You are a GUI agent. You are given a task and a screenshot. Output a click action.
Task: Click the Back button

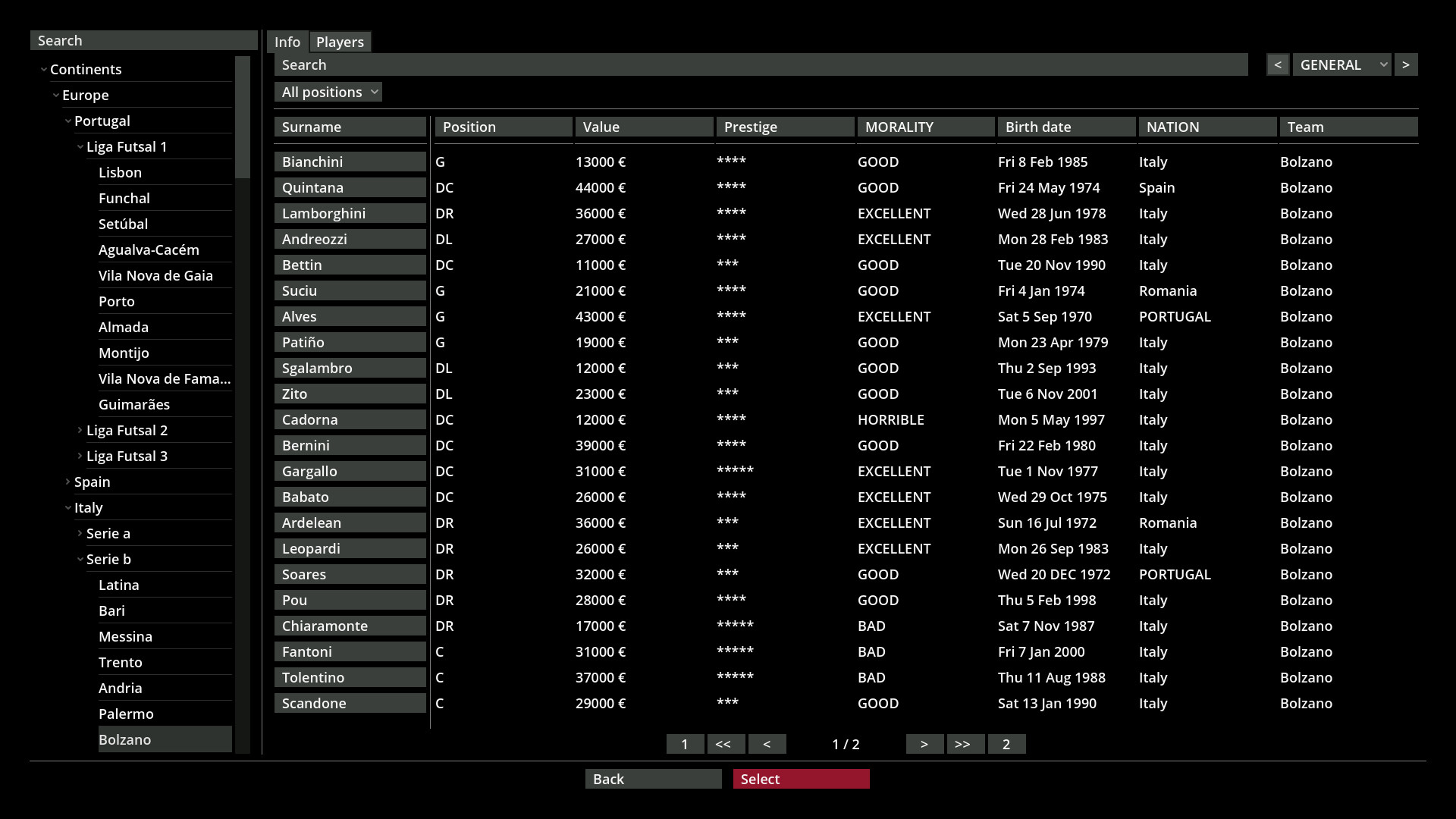point(653,779)
